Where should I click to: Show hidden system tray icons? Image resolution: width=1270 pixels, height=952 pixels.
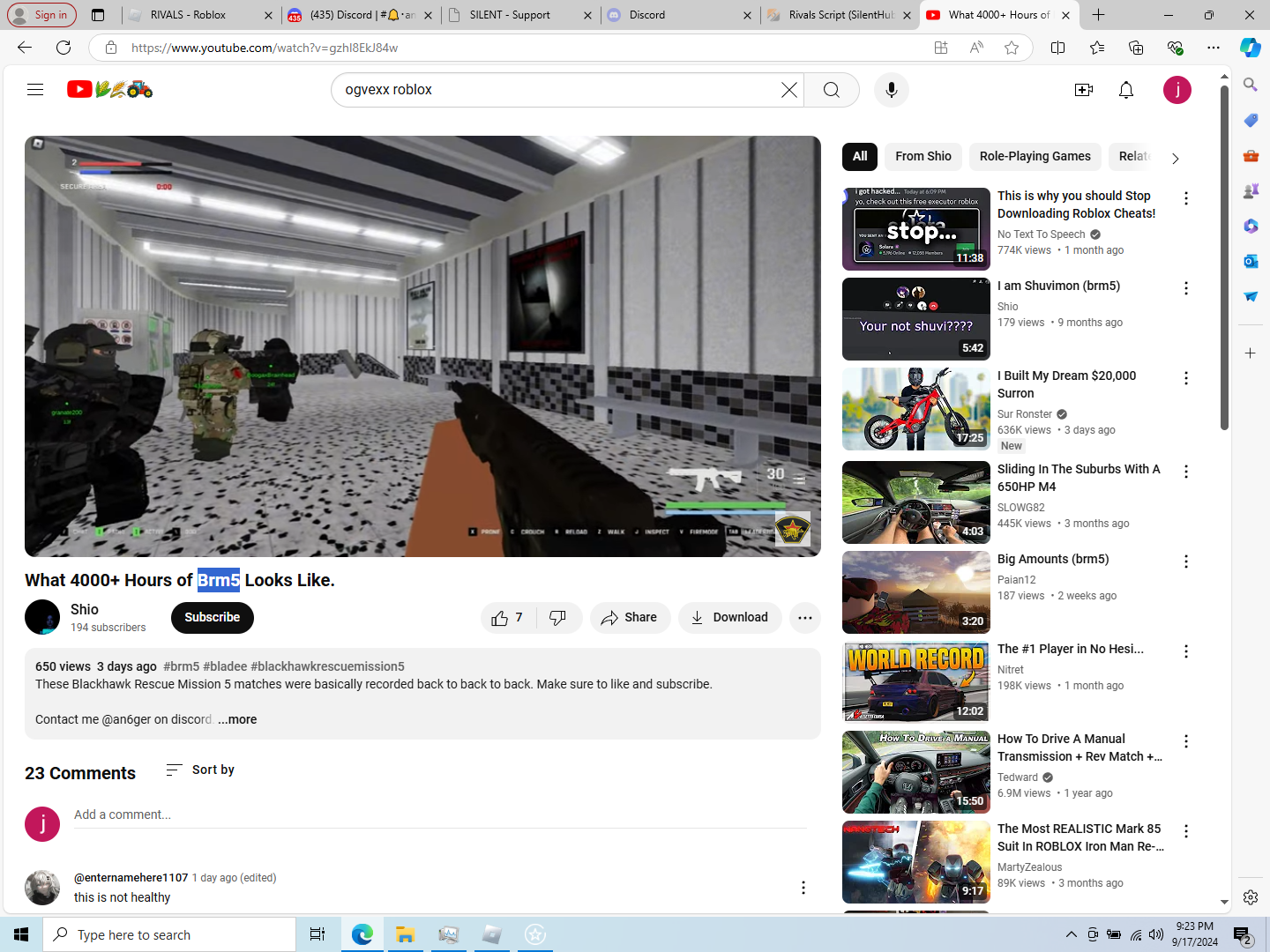point(1071,934)
